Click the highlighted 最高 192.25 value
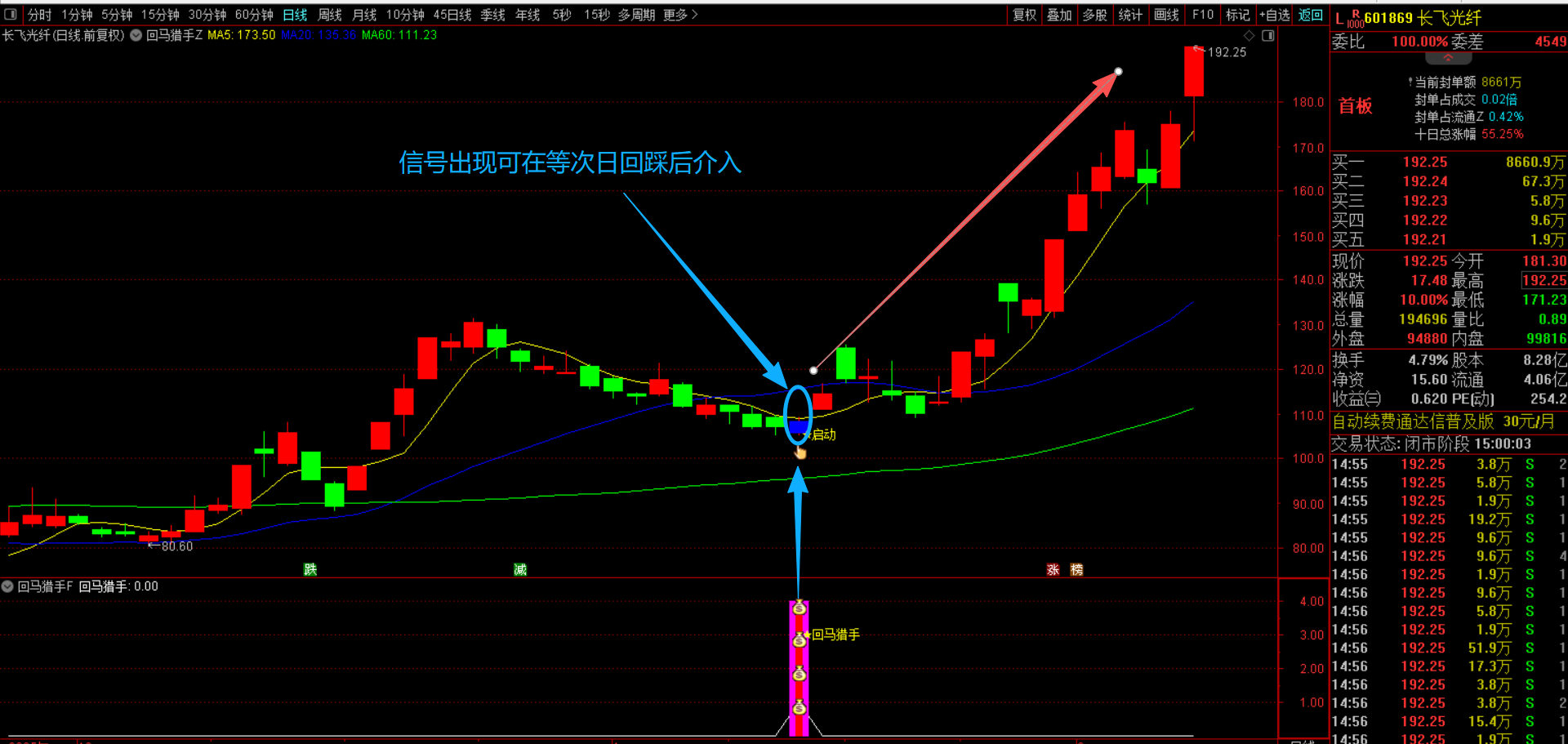The width and height of the screenshot is (1568, 744). pyautogui.click(x=1543, y=280)
